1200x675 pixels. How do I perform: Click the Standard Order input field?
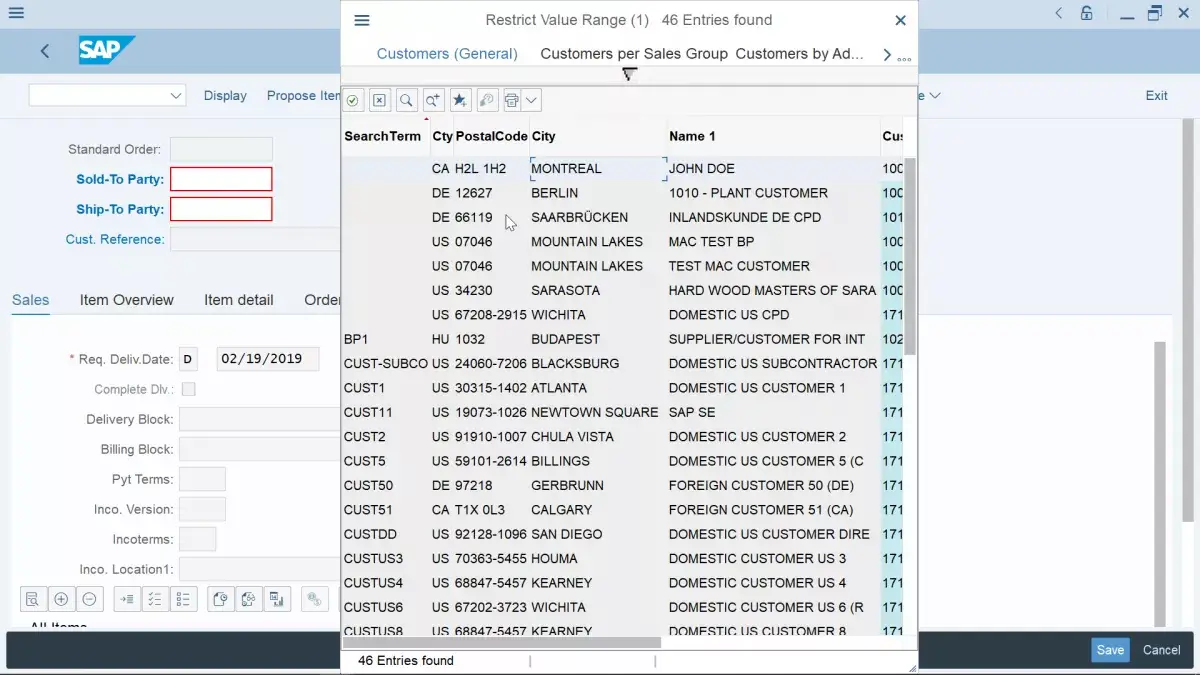point(221,149)
